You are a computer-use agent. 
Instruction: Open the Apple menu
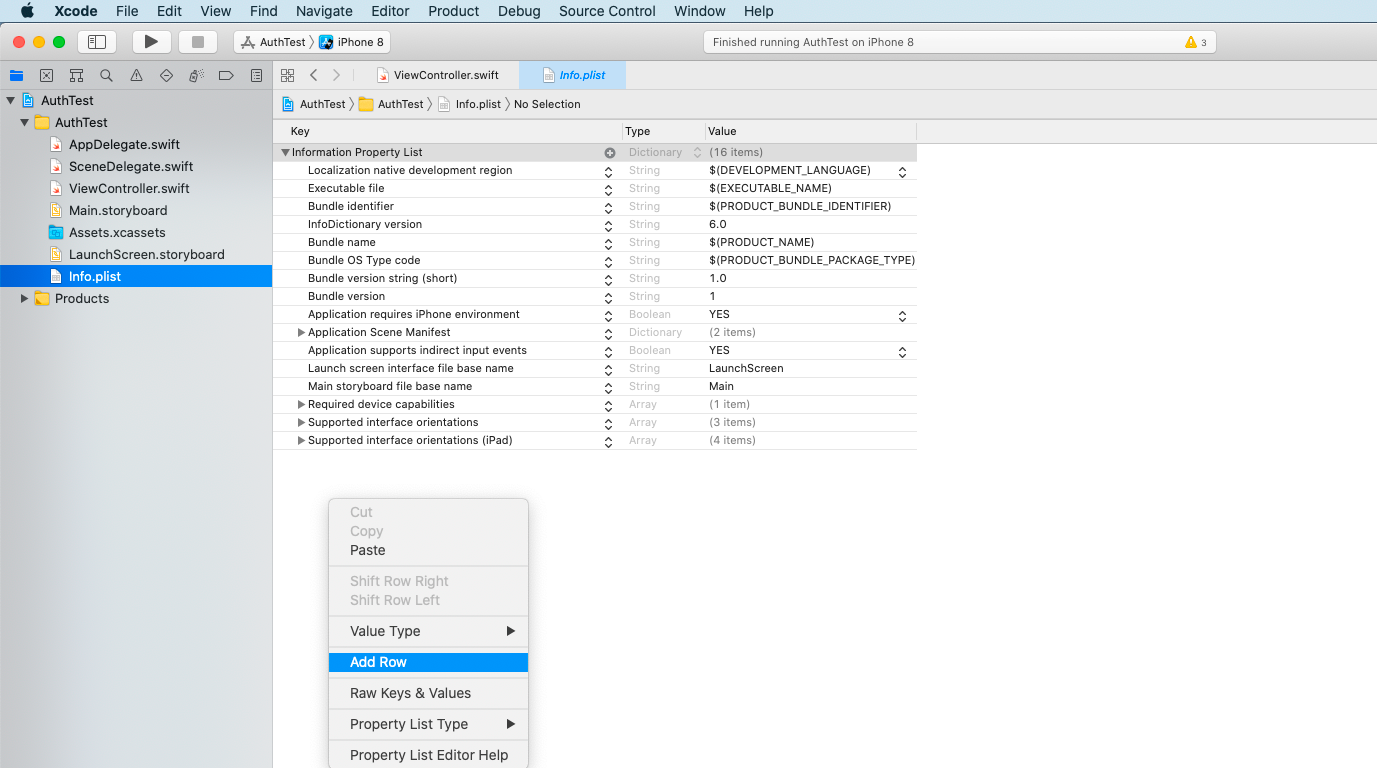(x=27, y=11)
